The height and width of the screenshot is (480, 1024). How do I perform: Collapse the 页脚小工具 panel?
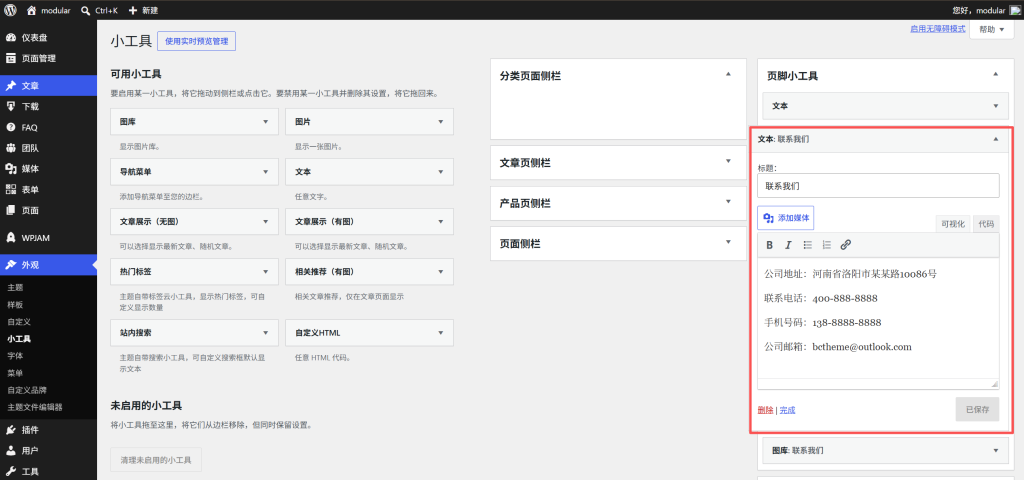(x=995, y=74)
